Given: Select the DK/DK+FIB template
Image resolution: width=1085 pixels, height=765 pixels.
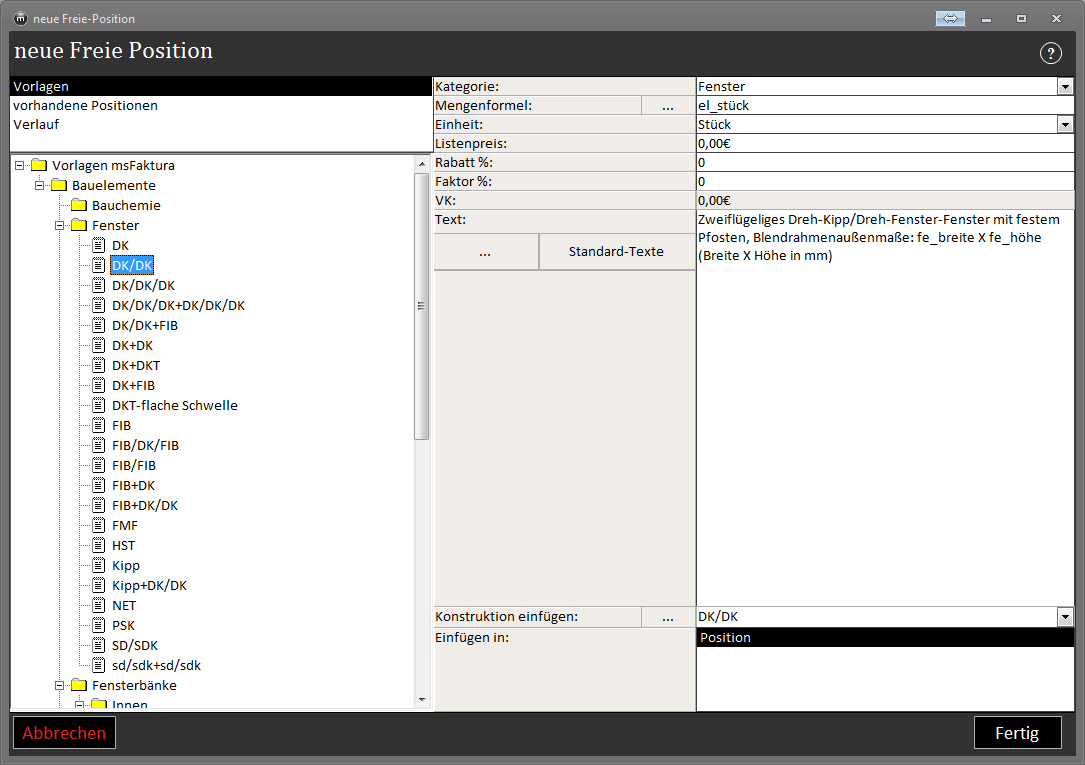Looking at the screenshot, I should 145,326.
